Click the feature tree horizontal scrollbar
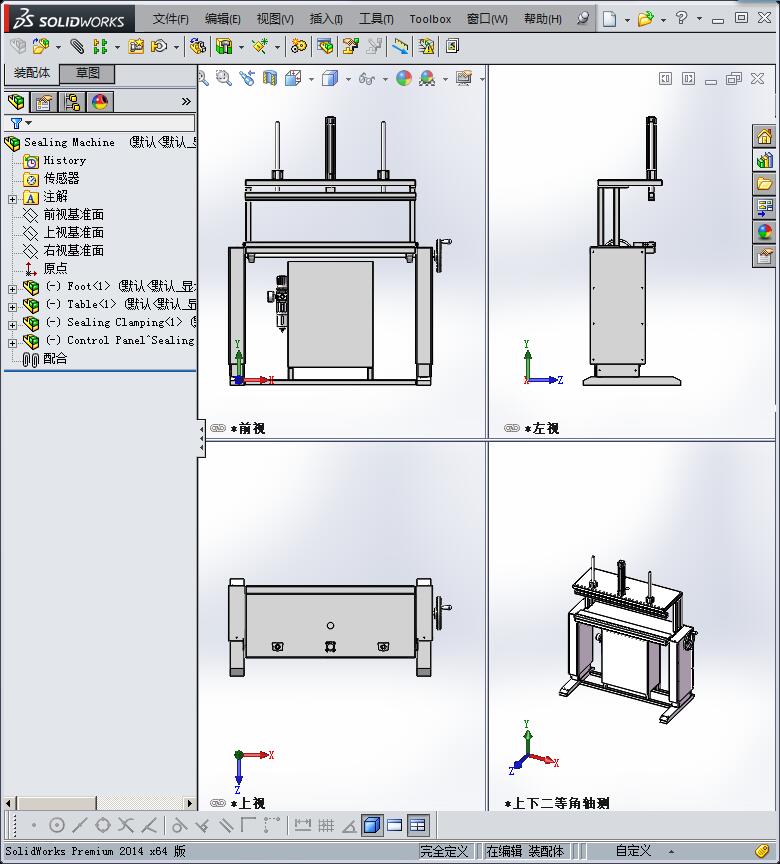 (99, 803)
